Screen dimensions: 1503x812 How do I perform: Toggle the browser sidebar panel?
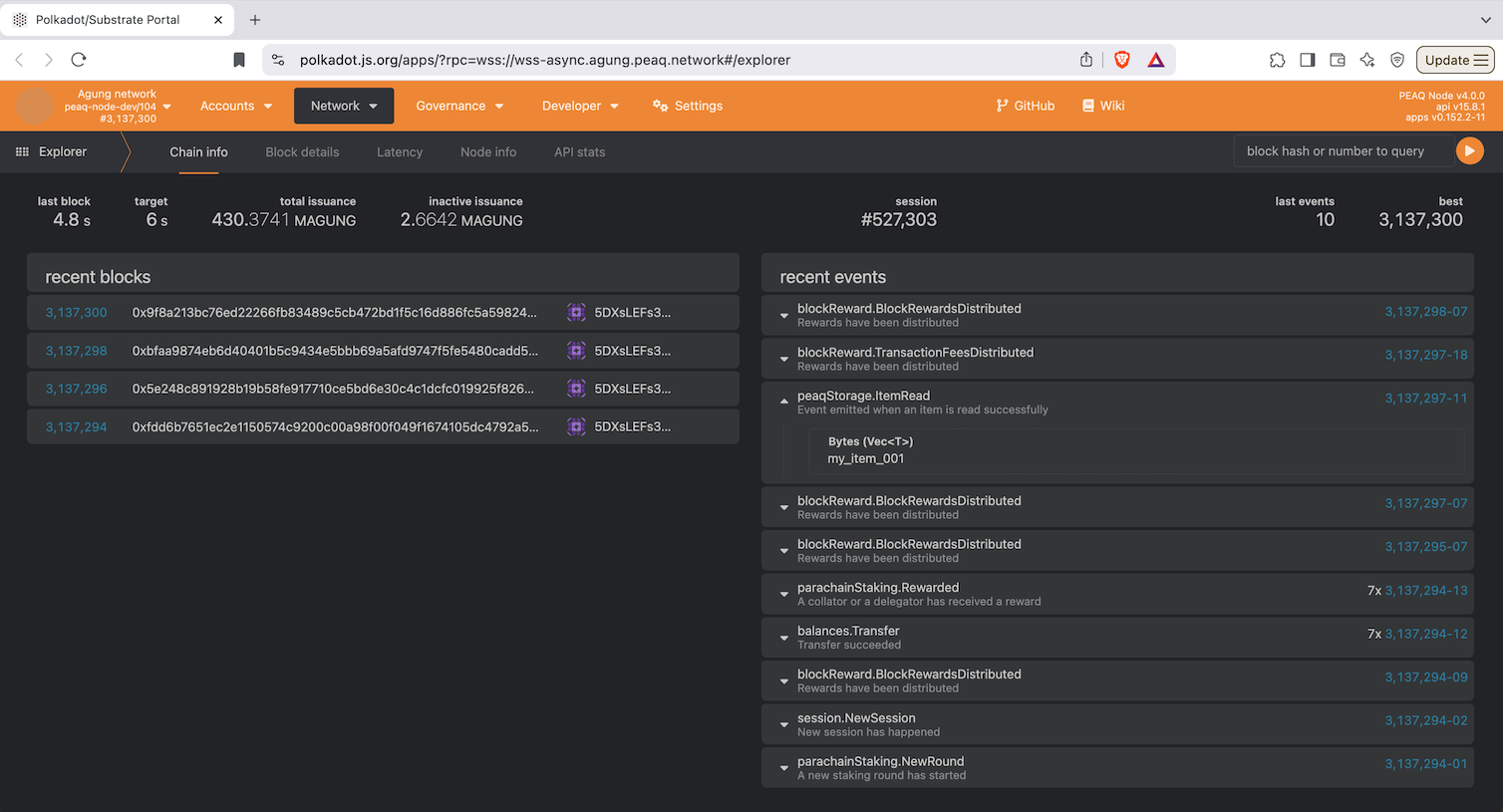[x=1308, y=60]
